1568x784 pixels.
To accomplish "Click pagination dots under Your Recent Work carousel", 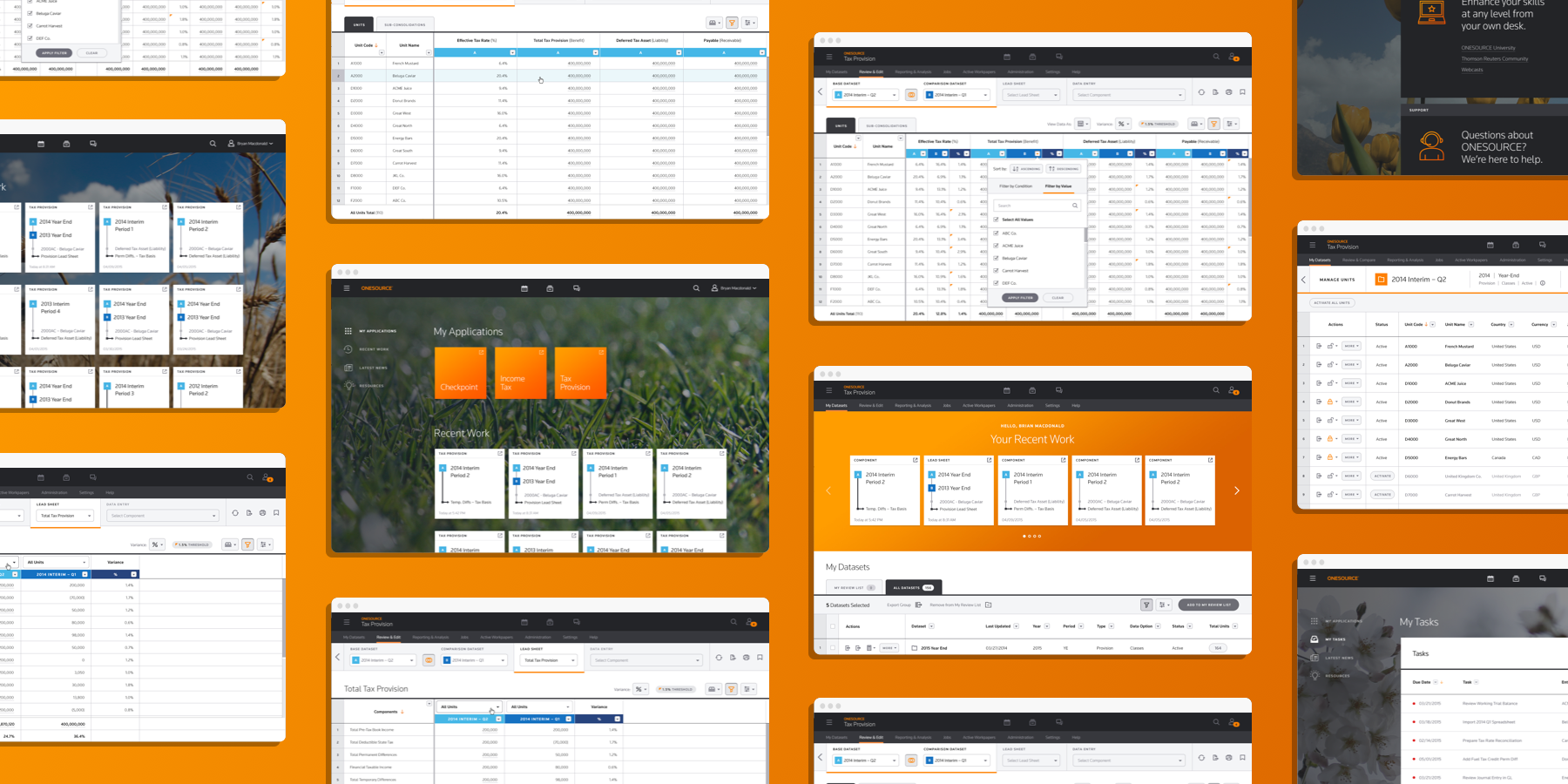I will (x=1031, y=536).
